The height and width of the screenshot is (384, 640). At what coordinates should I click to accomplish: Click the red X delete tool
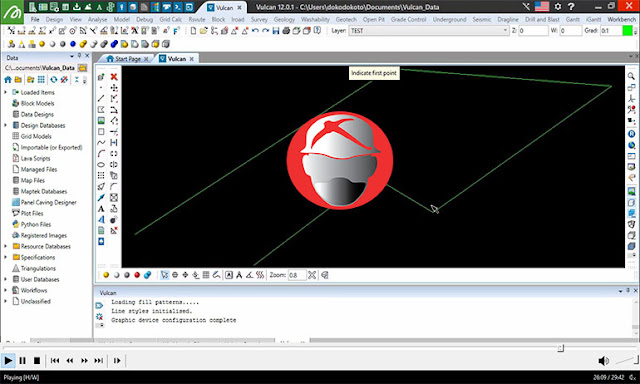(x=114, y=76)
